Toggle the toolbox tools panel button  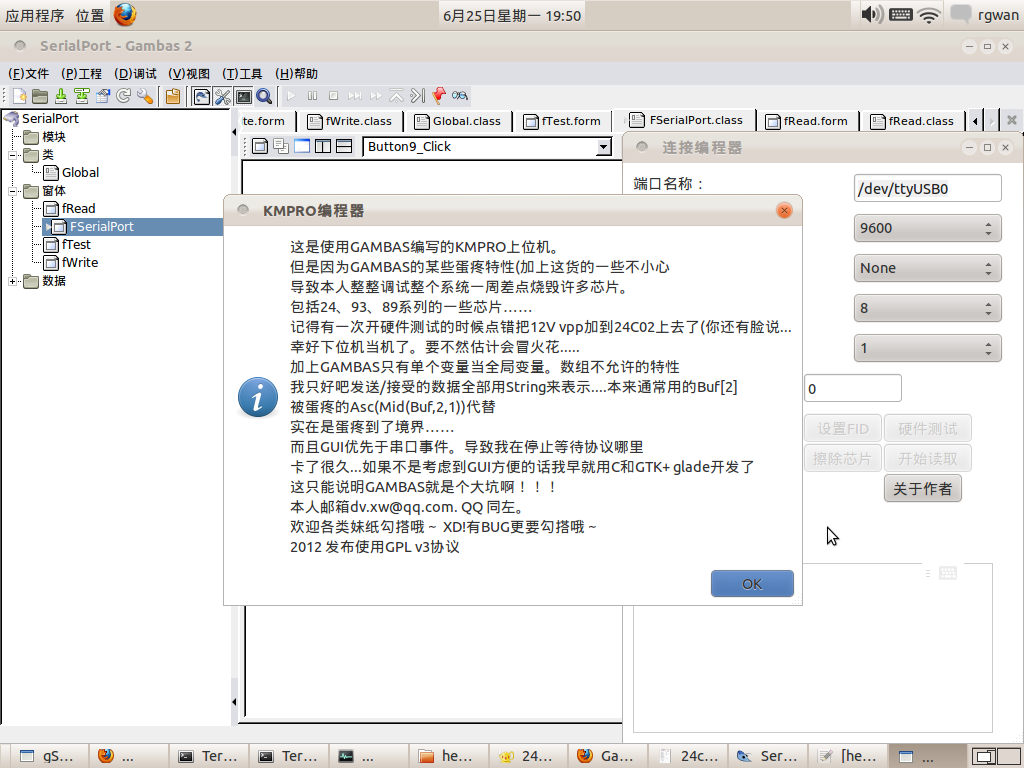(223, 97)
